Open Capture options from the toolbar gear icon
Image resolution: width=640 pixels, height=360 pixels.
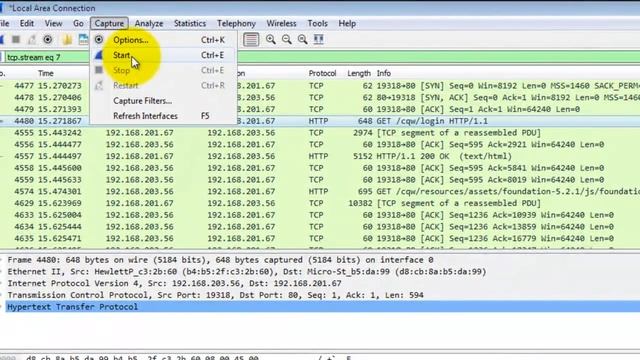tap(48, 39)
